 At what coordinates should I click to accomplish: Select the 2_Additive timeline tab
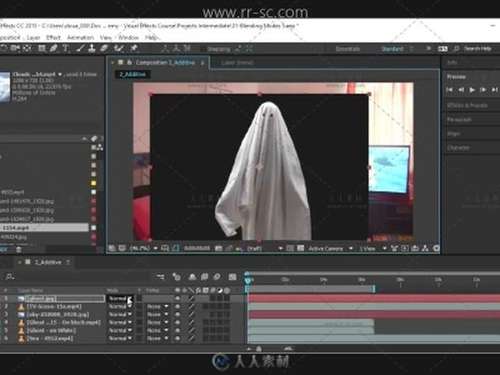[x=48, y=262]
